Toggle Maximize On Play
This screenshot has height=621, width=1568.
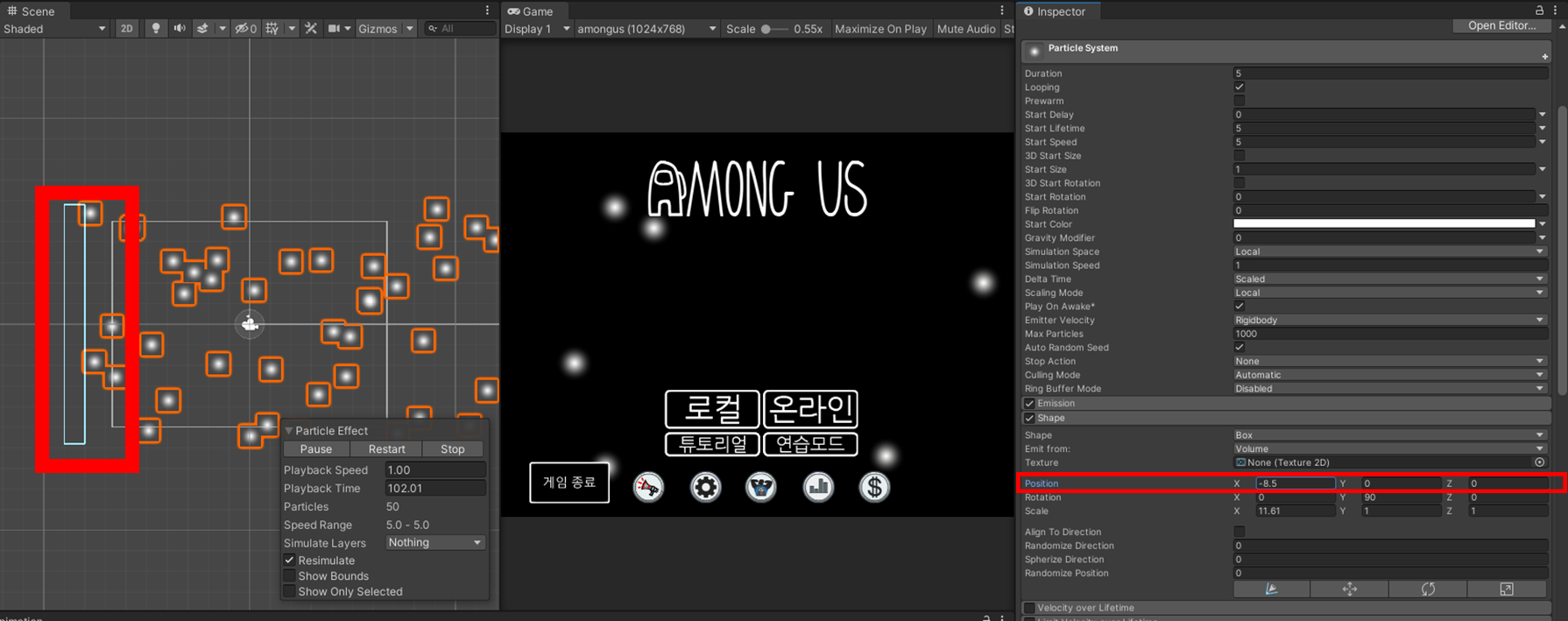pyautogui.click(x=880, y=28)
